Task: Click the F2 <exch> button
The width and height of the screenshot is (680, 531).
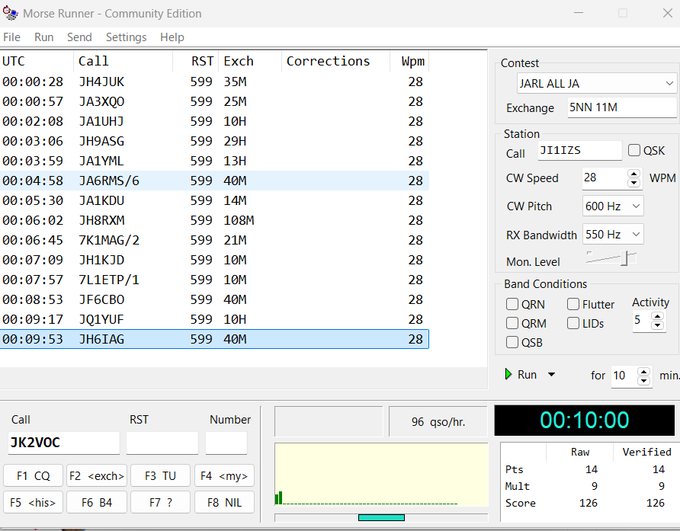Action: [97, 476]
